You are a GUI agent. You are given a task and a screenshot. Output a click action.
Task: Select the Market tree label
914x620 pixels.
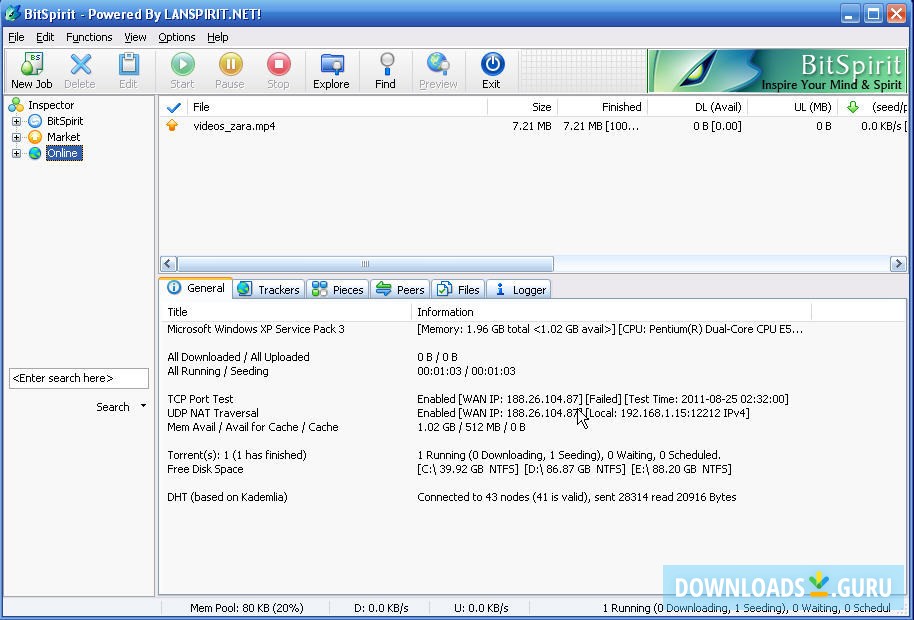(x=64, y=137)
